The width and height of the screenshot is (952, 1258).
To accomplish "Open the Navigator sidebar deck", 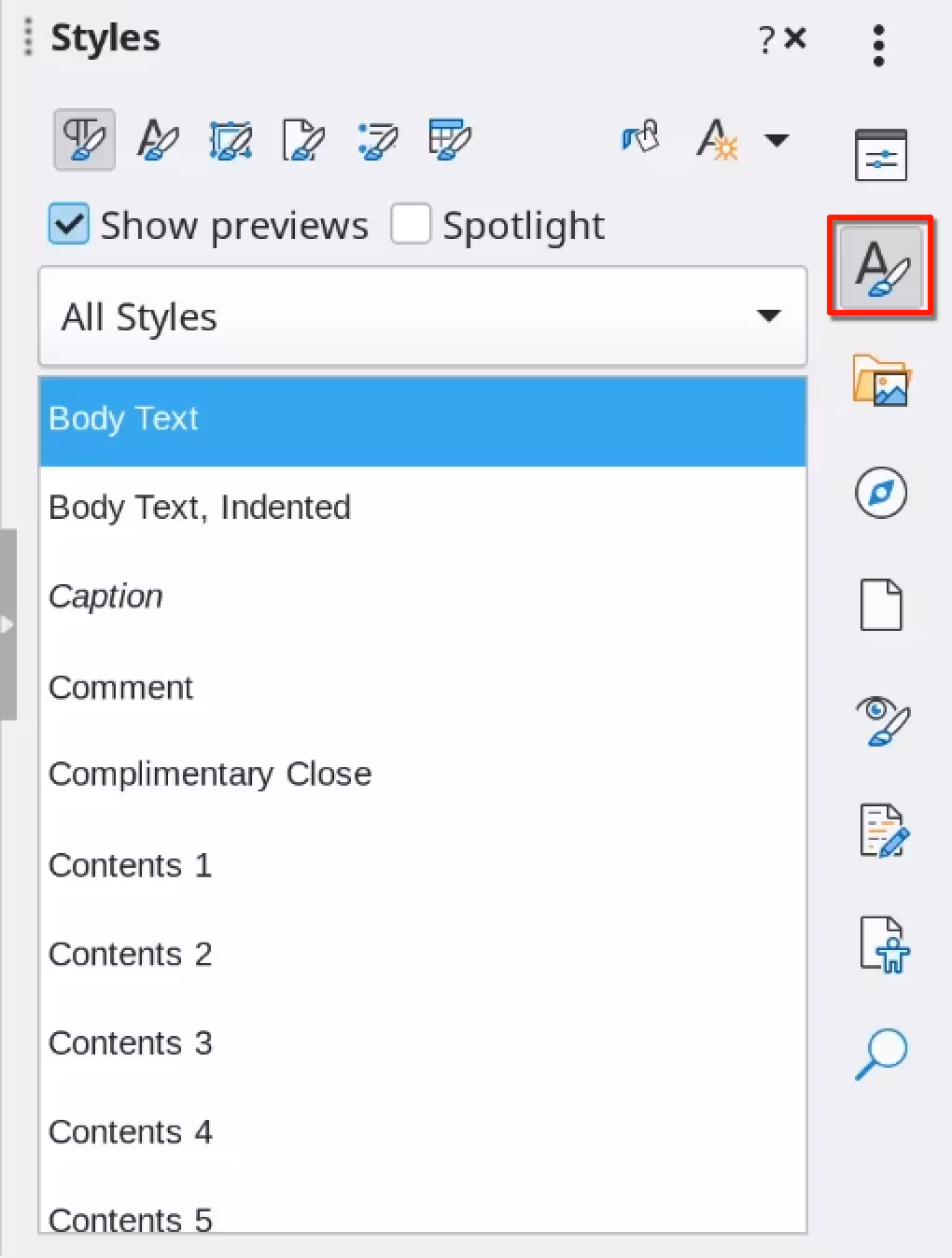I will pos(880,493).
